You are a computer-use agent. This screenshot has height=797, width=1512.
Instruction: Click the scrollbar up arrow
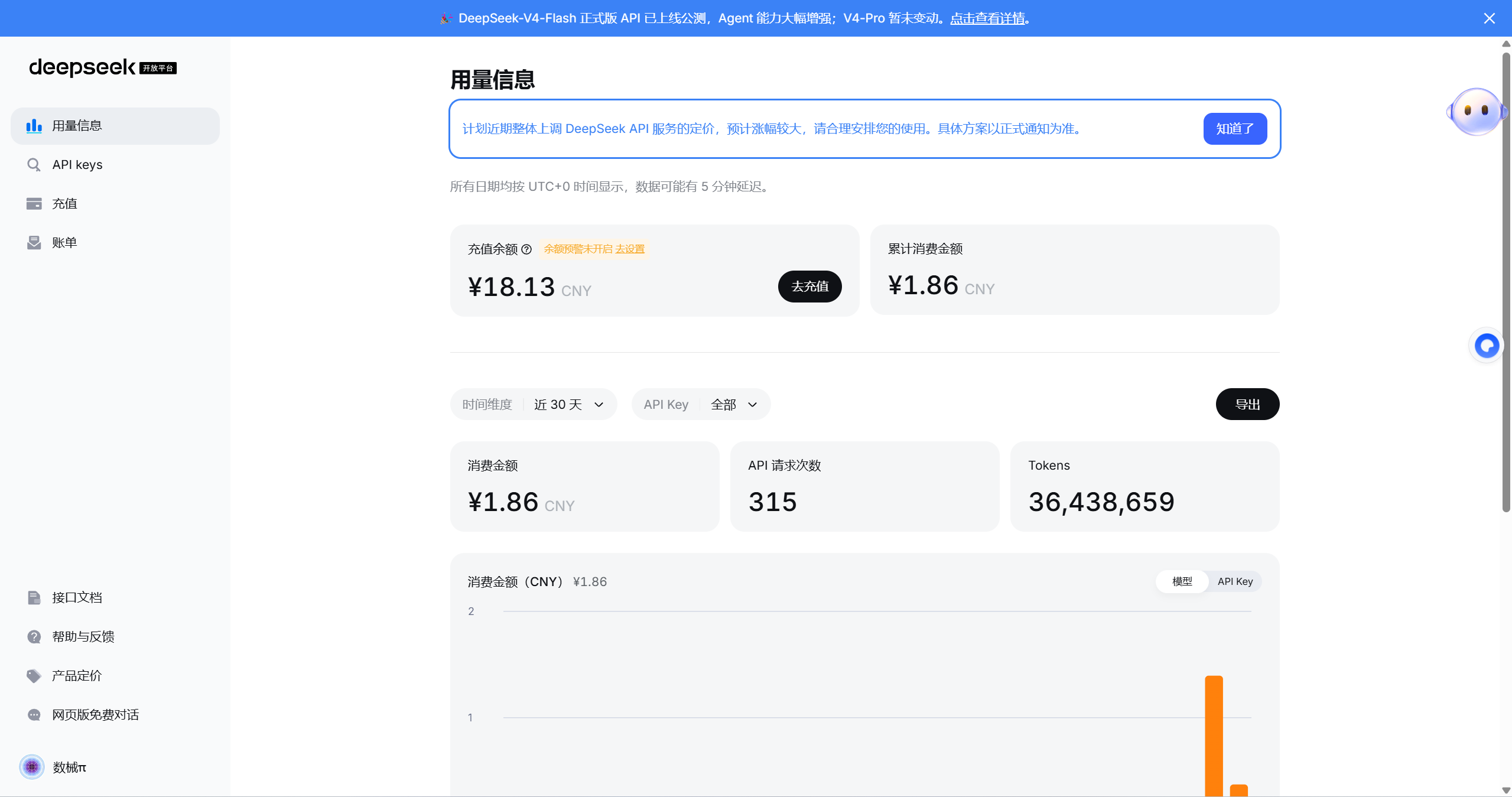[1506, 44]
